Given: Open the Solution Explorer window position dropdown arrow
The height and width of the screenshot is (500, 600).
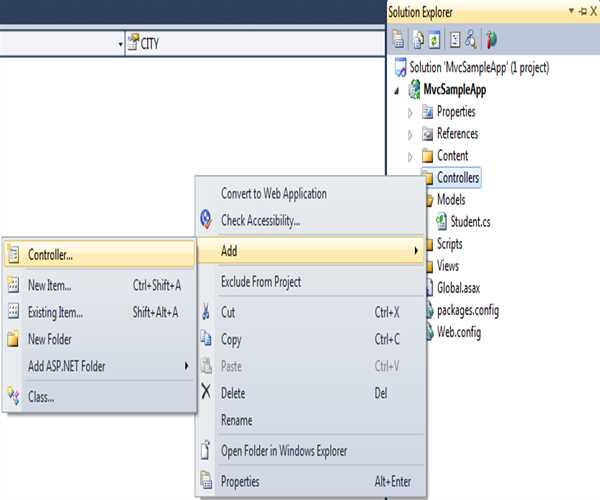Looking at the screenshot, I should (x=570, y=9).
